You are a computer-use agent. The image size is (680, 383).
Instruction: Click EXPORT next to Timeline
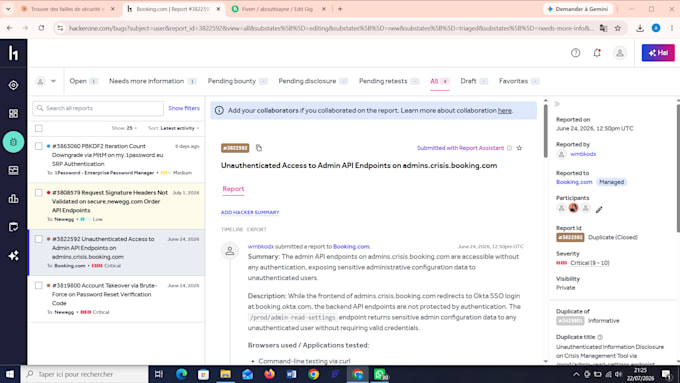tap(257, 229)
